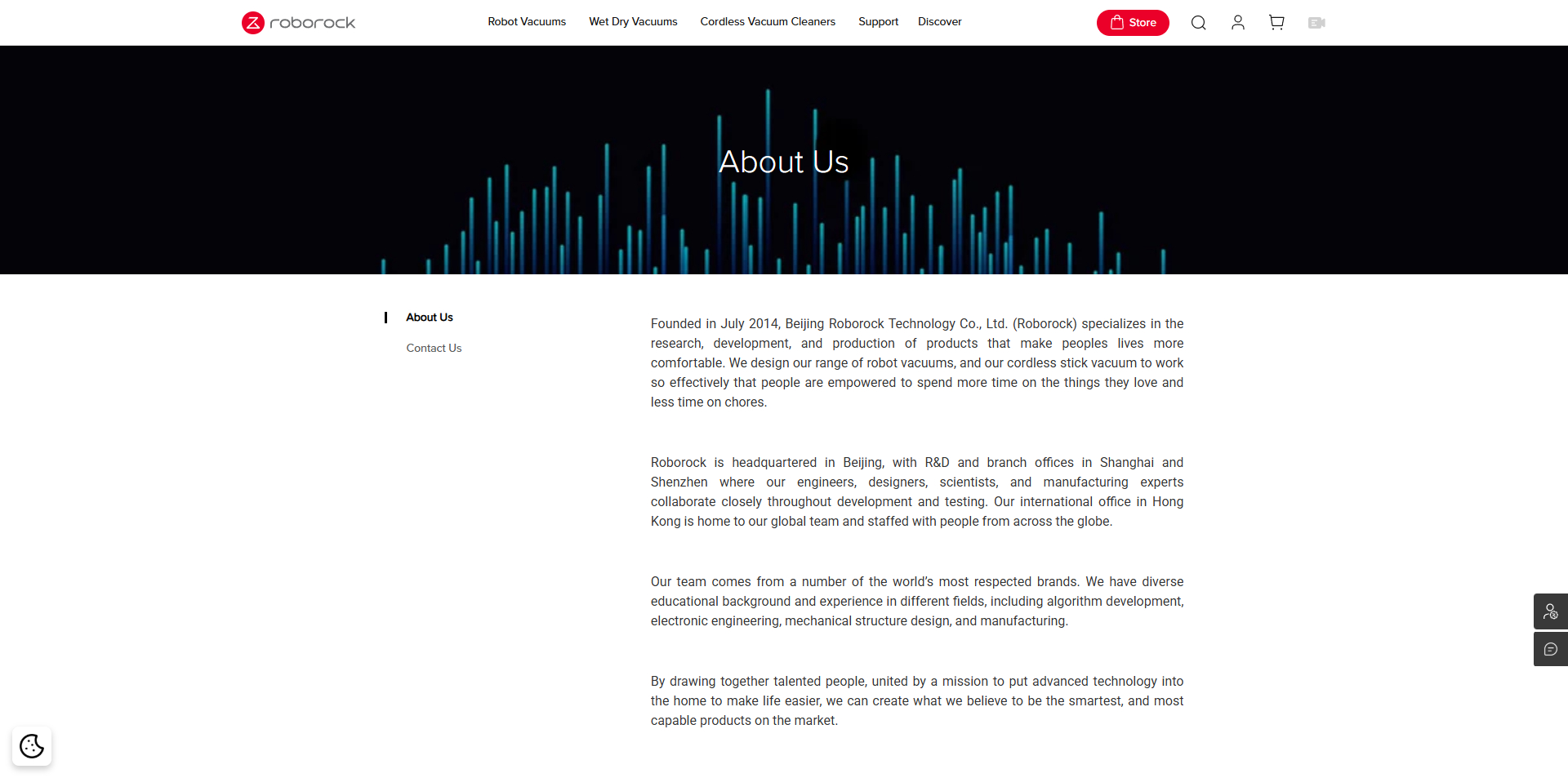Select About Us in the sidebar

point(430,318)
